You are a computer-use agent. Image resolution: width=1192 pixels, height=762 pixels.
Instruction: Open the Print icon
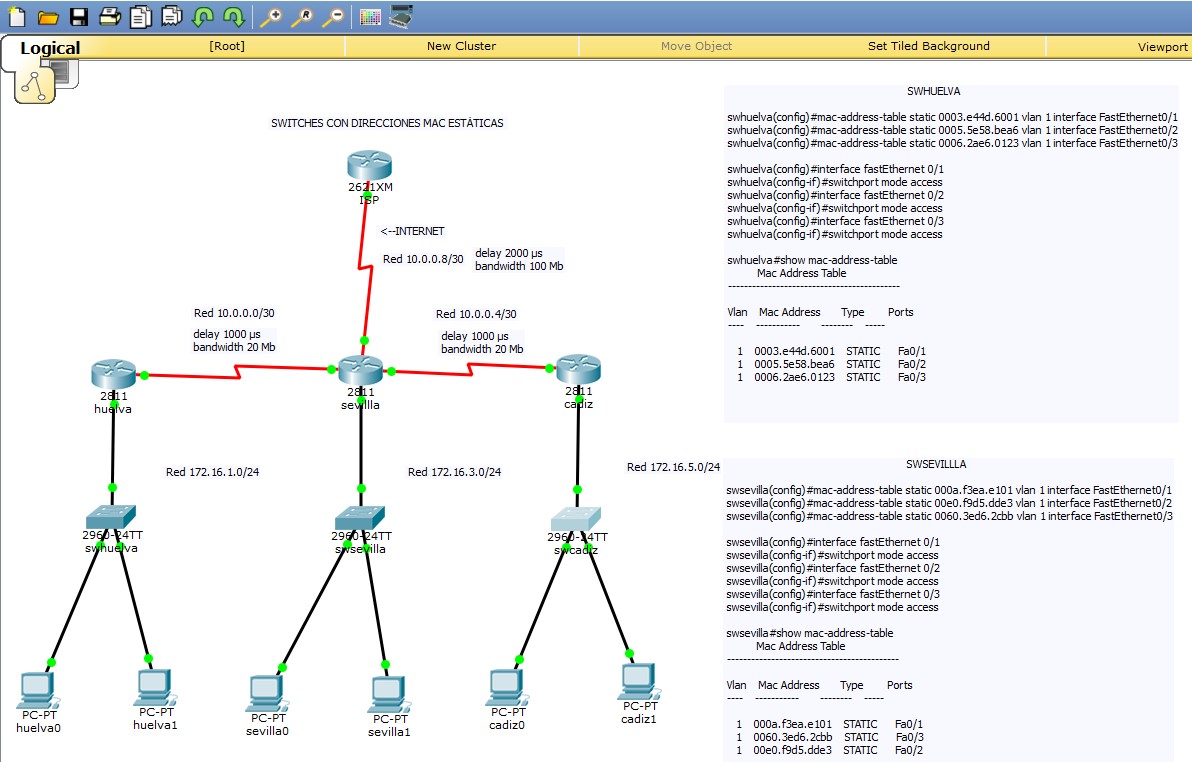click(110, 16)
